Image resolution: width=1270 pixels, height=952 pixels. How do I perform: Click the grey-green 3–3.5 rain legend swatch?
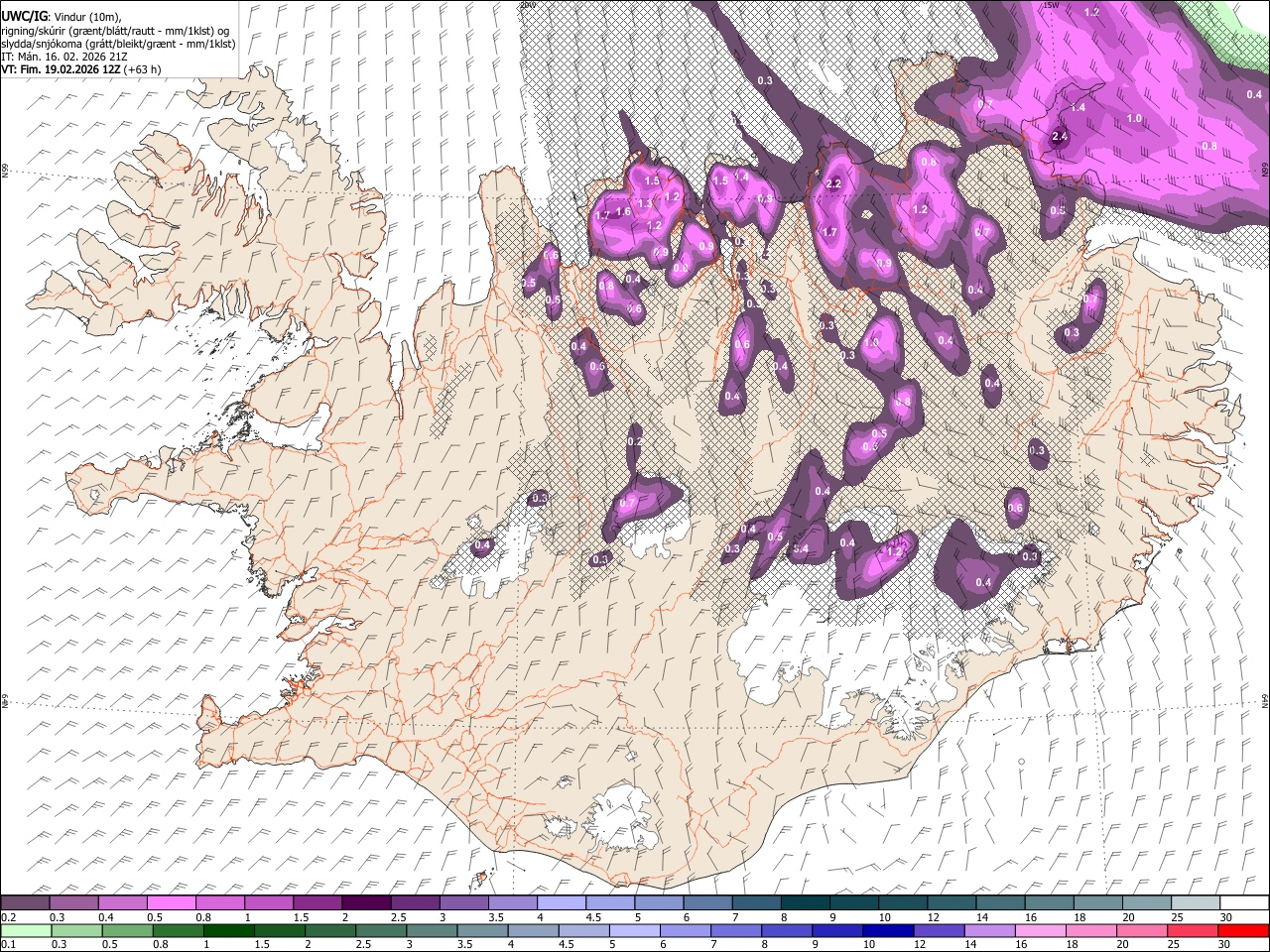click(x=432, y=930)
